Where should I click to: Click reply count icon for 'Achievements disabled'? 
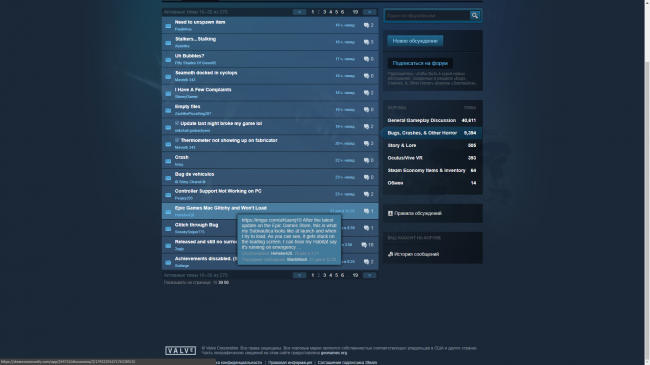(x=366, y=262)
